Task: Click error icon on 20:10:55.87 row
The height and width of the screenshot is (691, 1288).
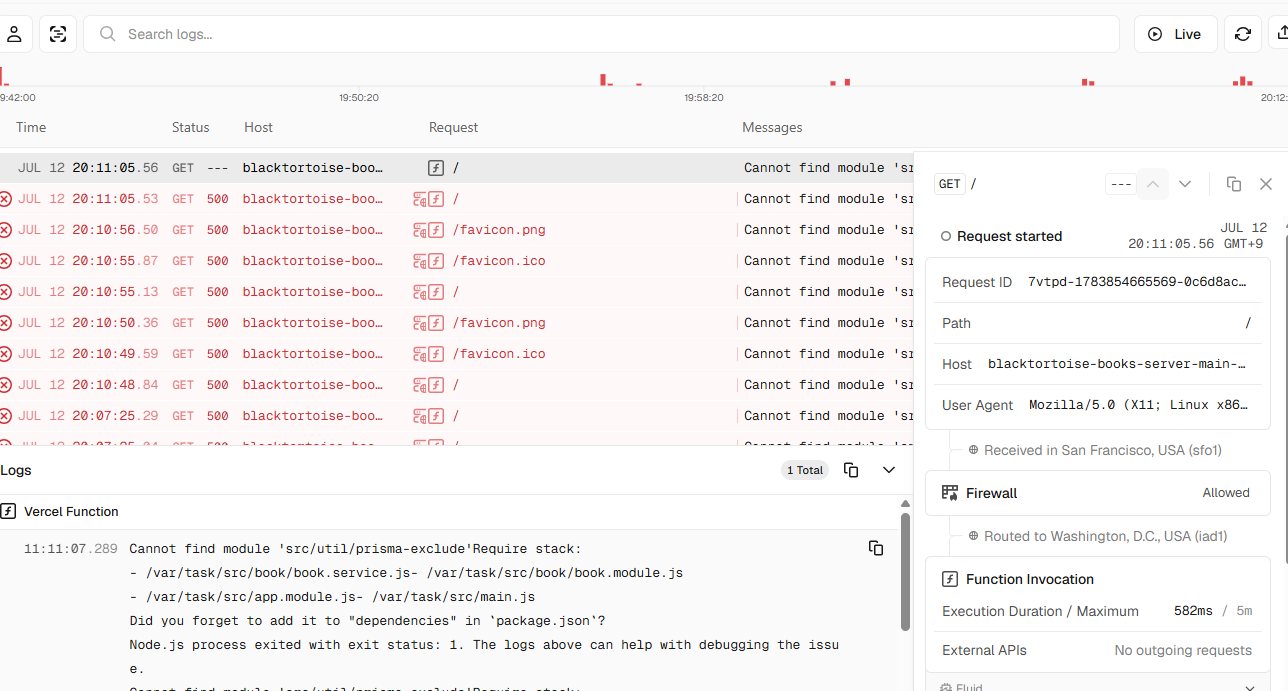Action: pos(5,261)
